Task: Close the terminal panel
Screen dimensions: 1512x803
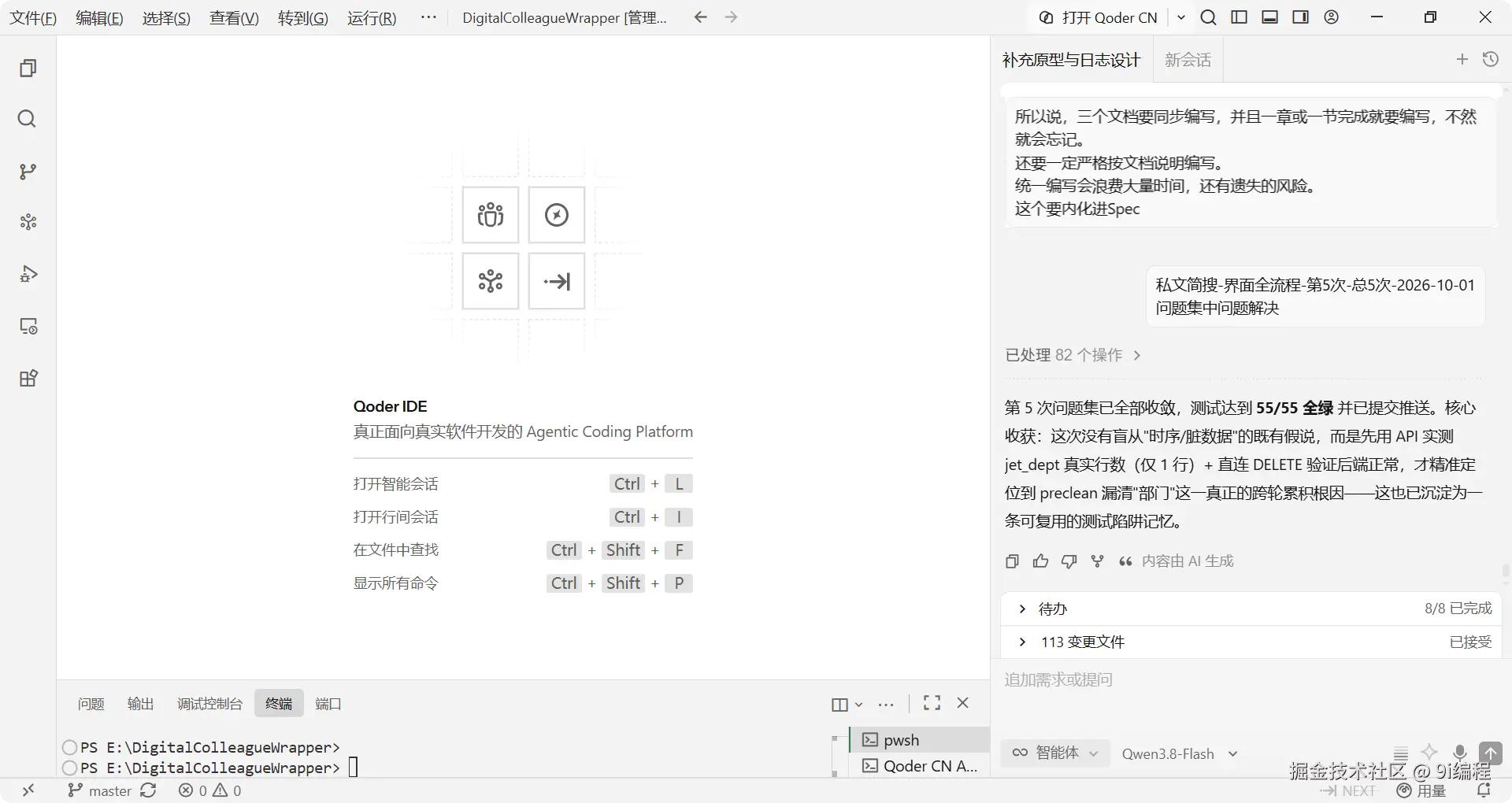Action: pos(962,703)
